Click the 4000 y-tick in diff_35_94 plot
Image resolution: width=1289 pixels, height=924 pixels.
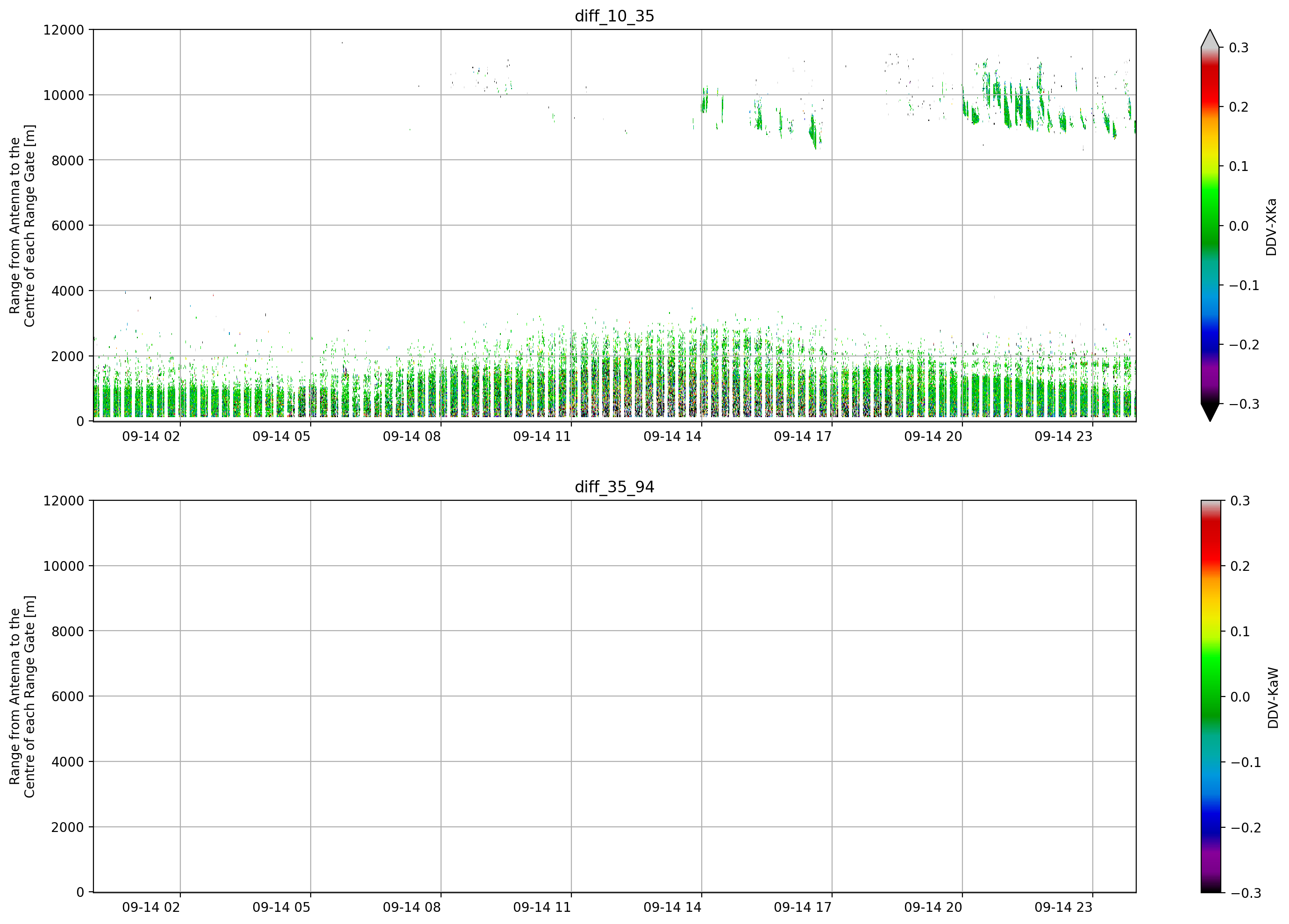(x=68, y=761)
